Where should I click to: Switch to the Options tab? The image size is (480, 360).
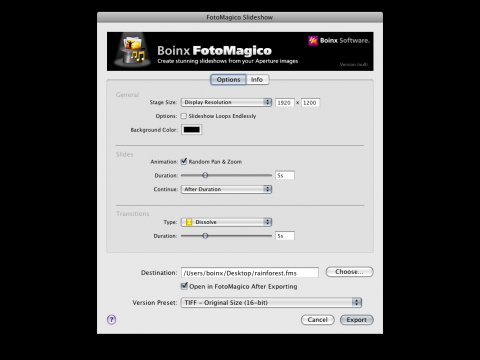[x=228, y=80]
